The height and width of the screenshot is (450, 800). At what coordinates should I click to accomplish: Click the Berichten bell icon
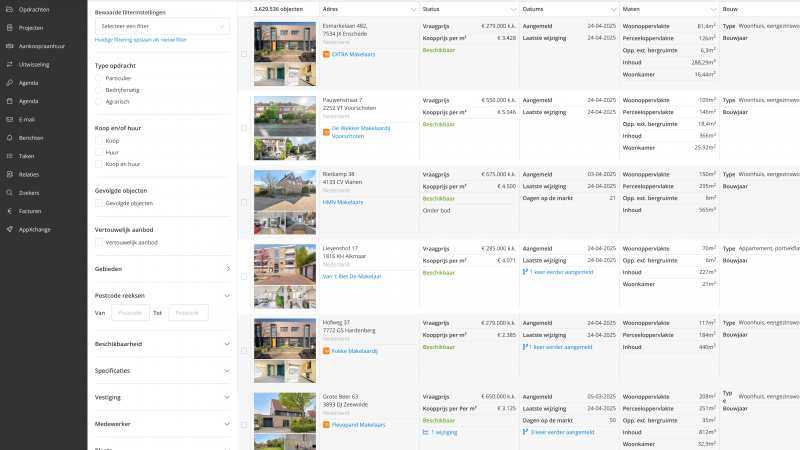click(x=9, y=137)
